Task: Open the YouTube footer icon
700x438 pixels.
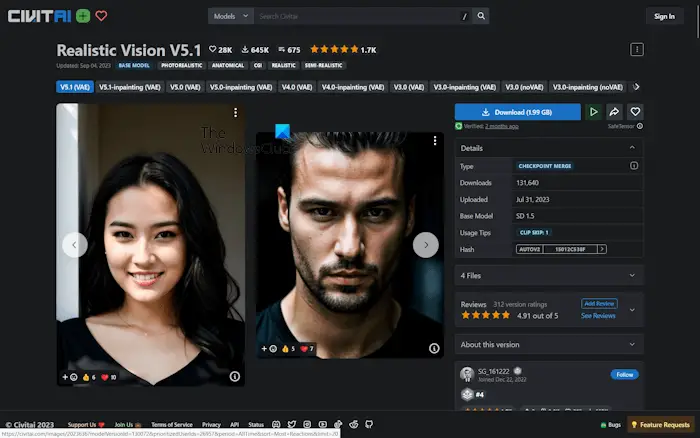Action: [x=323, y=424]
